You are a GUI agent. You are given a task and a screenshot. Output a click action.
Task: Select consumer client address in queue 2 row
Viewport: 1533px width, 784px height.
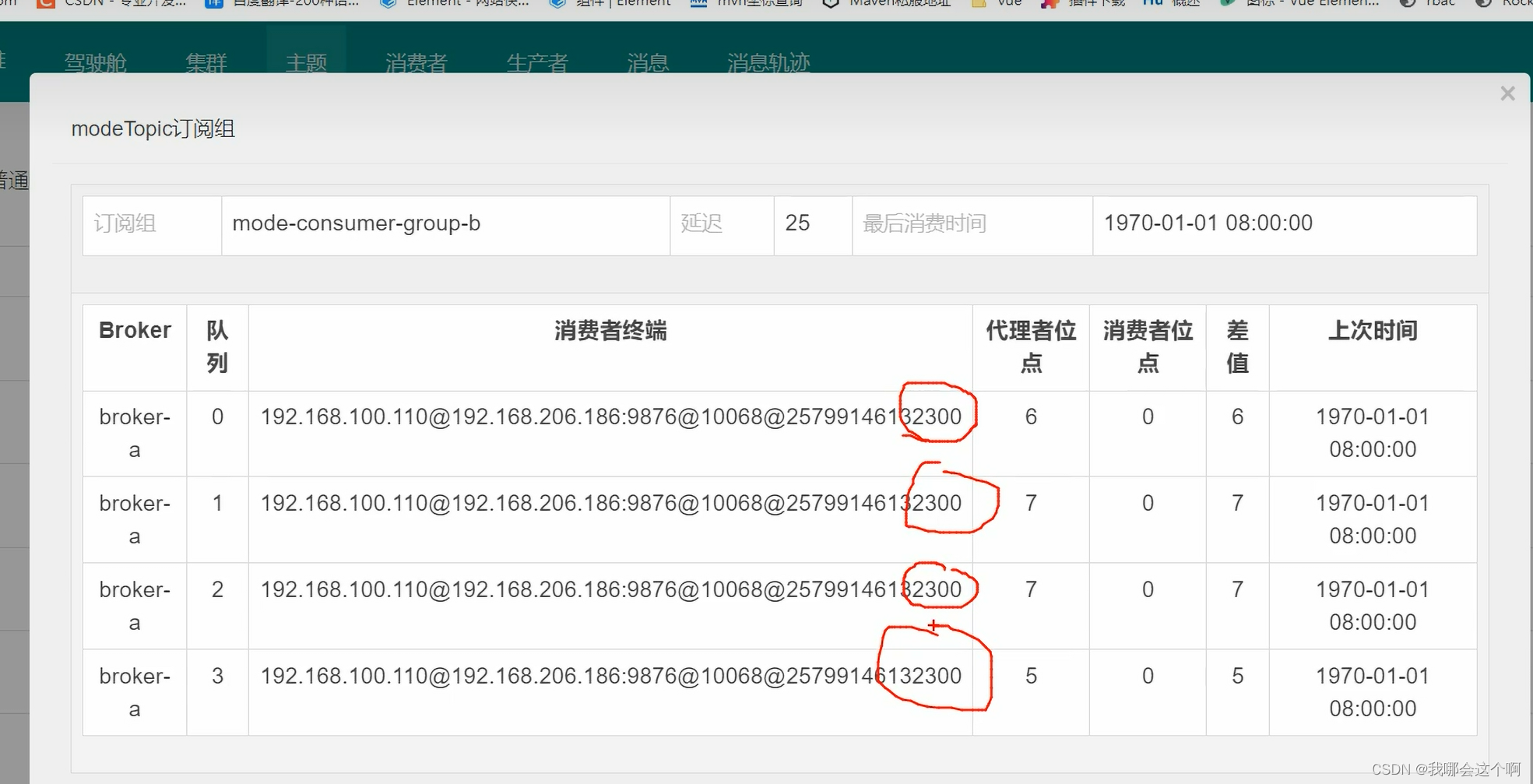point(611,589)
